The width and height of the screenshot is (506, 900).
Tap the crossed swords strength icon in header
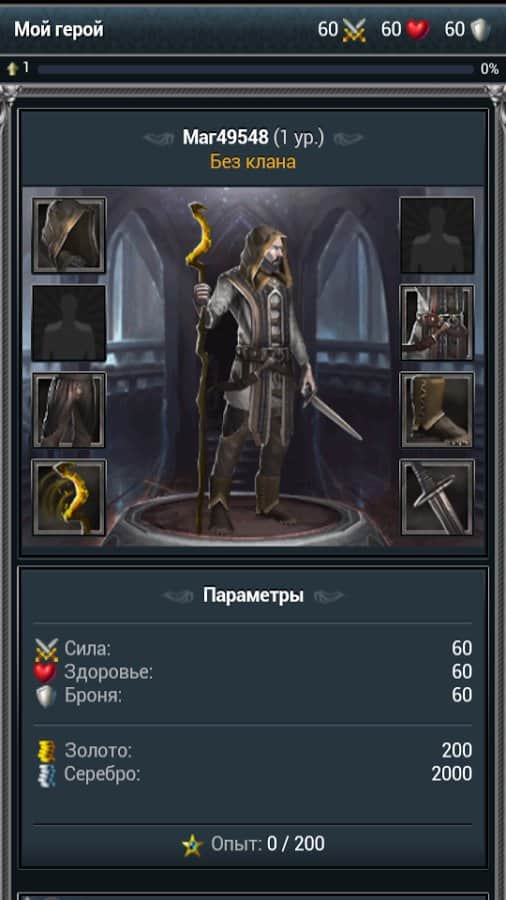(x=354, y=30)
